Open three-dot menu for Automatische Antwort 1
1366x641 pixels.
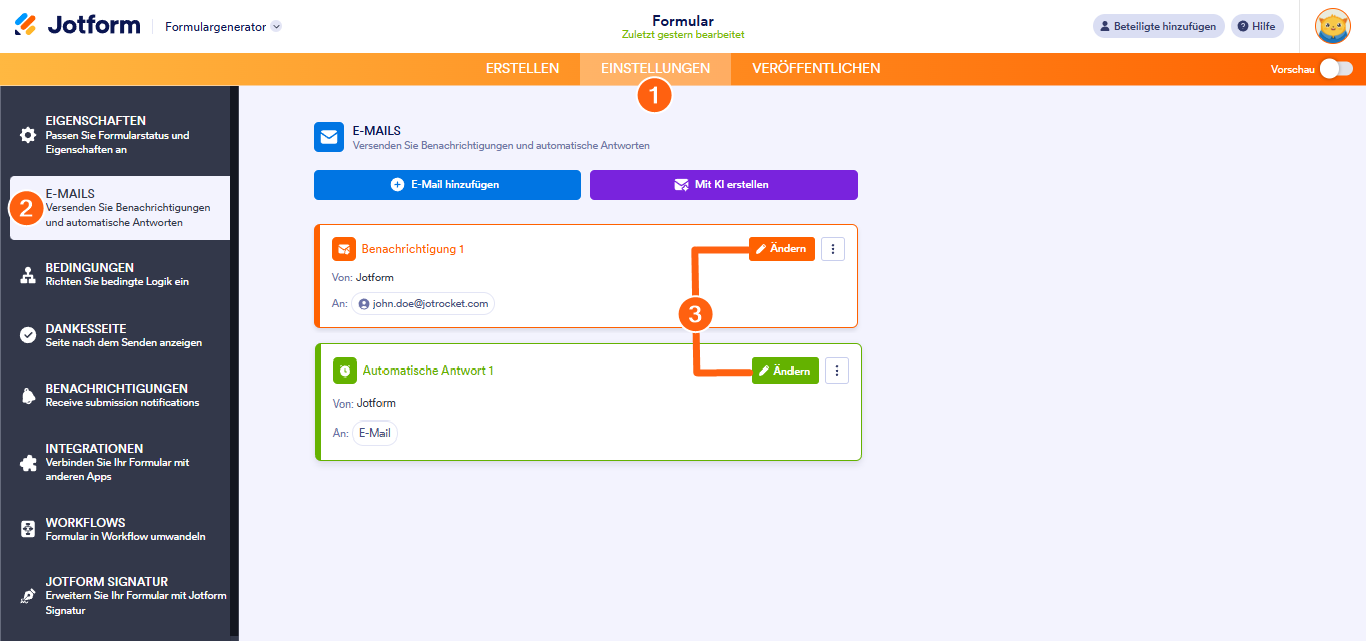[837, 371]
